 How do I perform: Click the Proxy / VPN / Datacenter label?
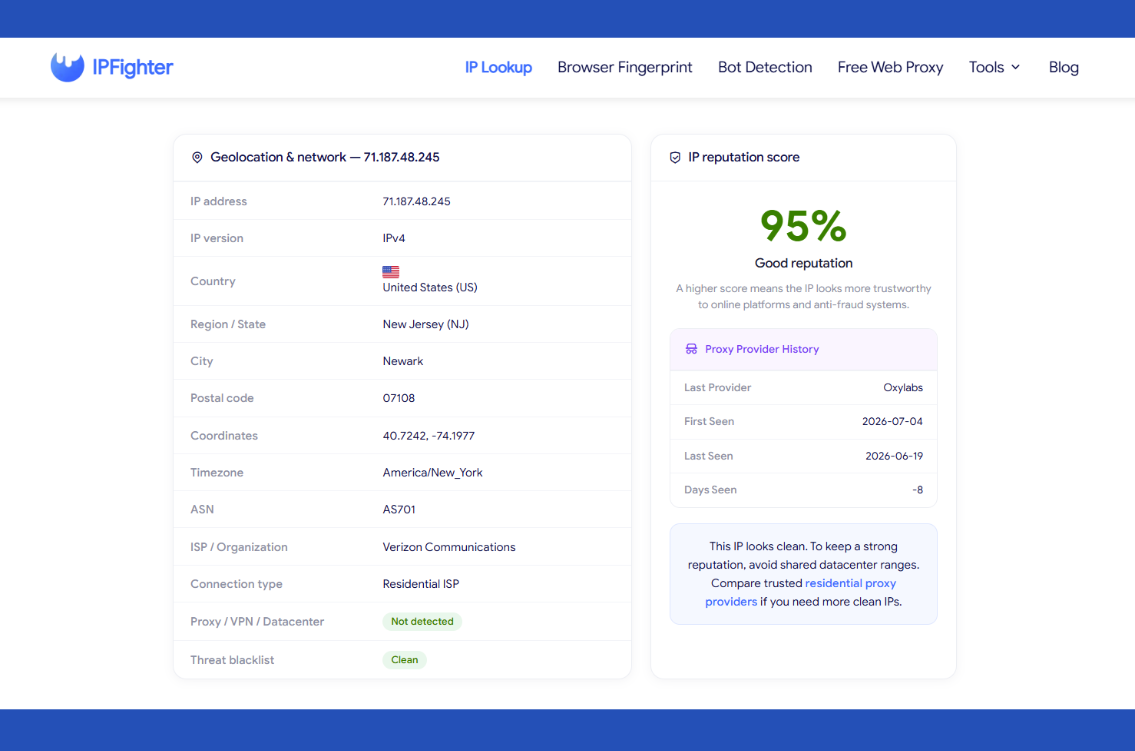point(257,621)
